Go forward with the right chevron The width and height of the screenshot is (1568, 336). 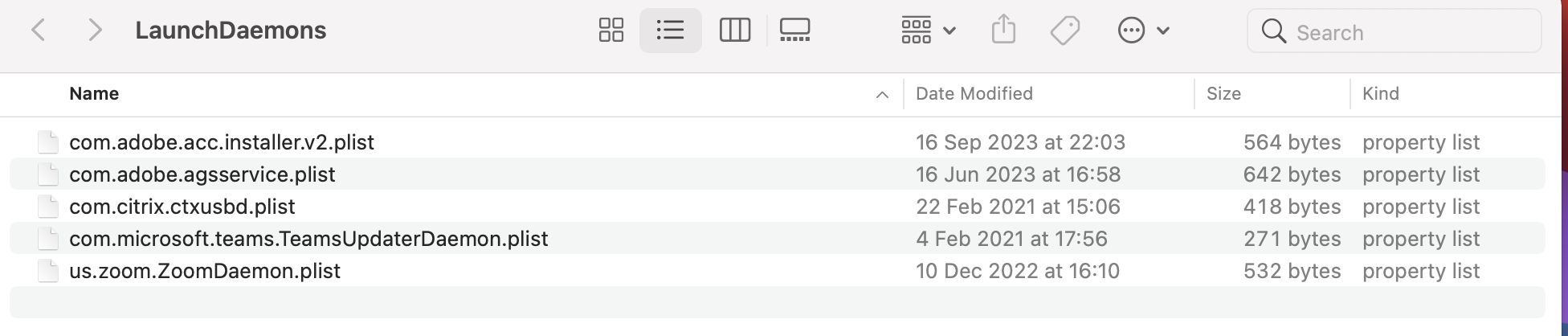click(x=95, y=31)
